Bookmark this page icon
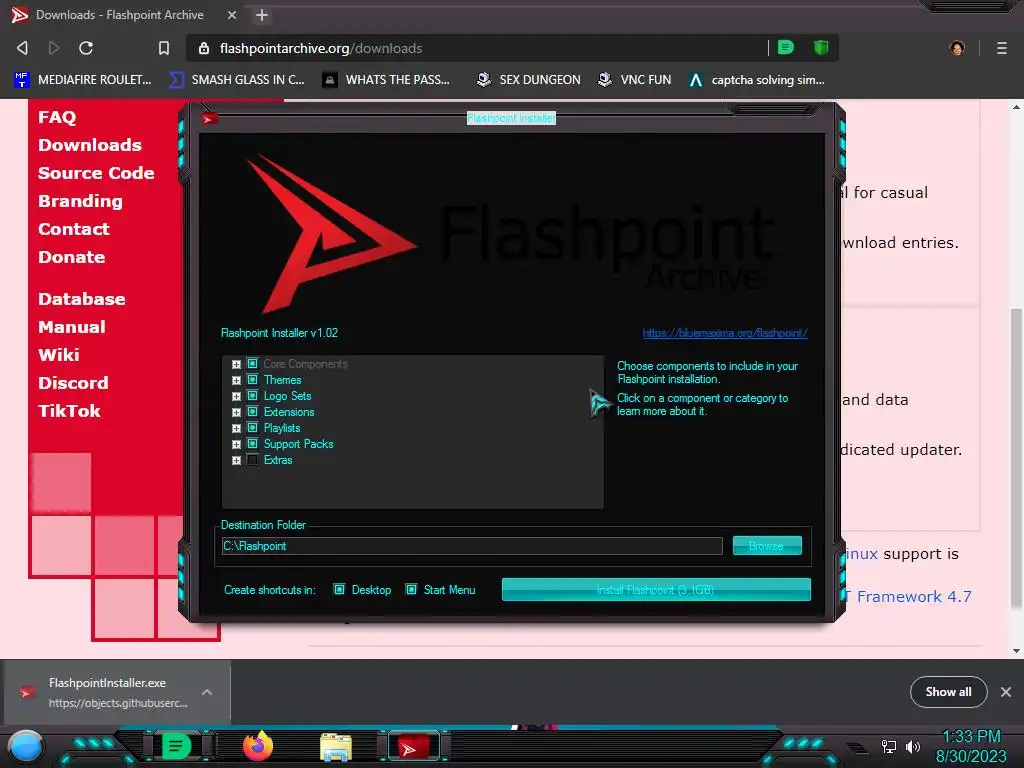1024x768 pixels. tap(164, 48)
